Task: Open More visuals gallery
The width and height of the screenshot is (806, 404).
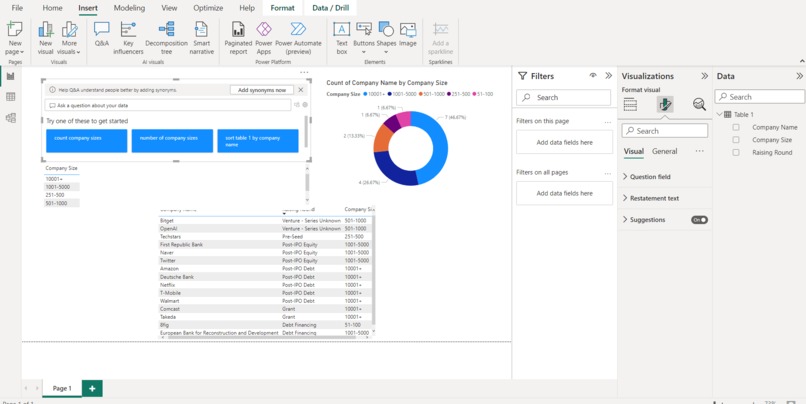Action: (69, 38)
